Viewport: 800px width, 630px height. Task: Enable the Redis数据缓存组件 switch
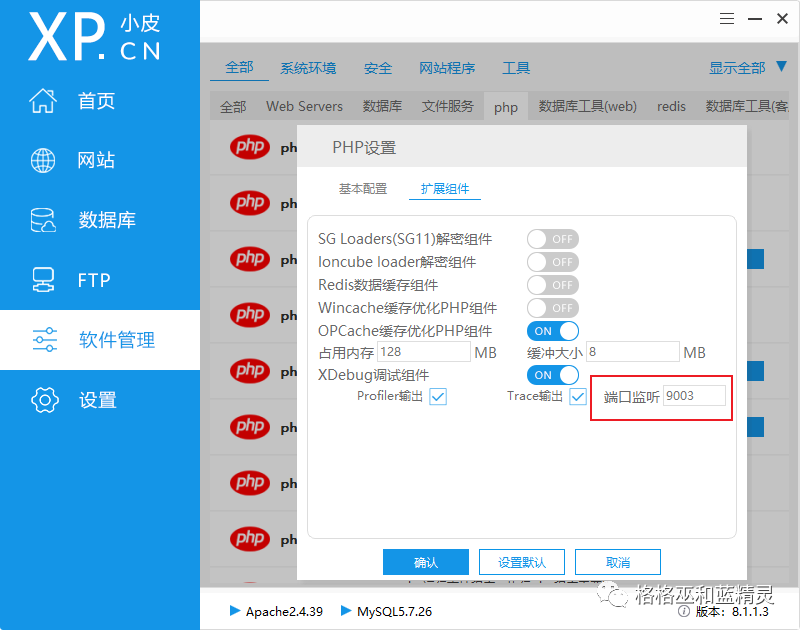(553, 285)
